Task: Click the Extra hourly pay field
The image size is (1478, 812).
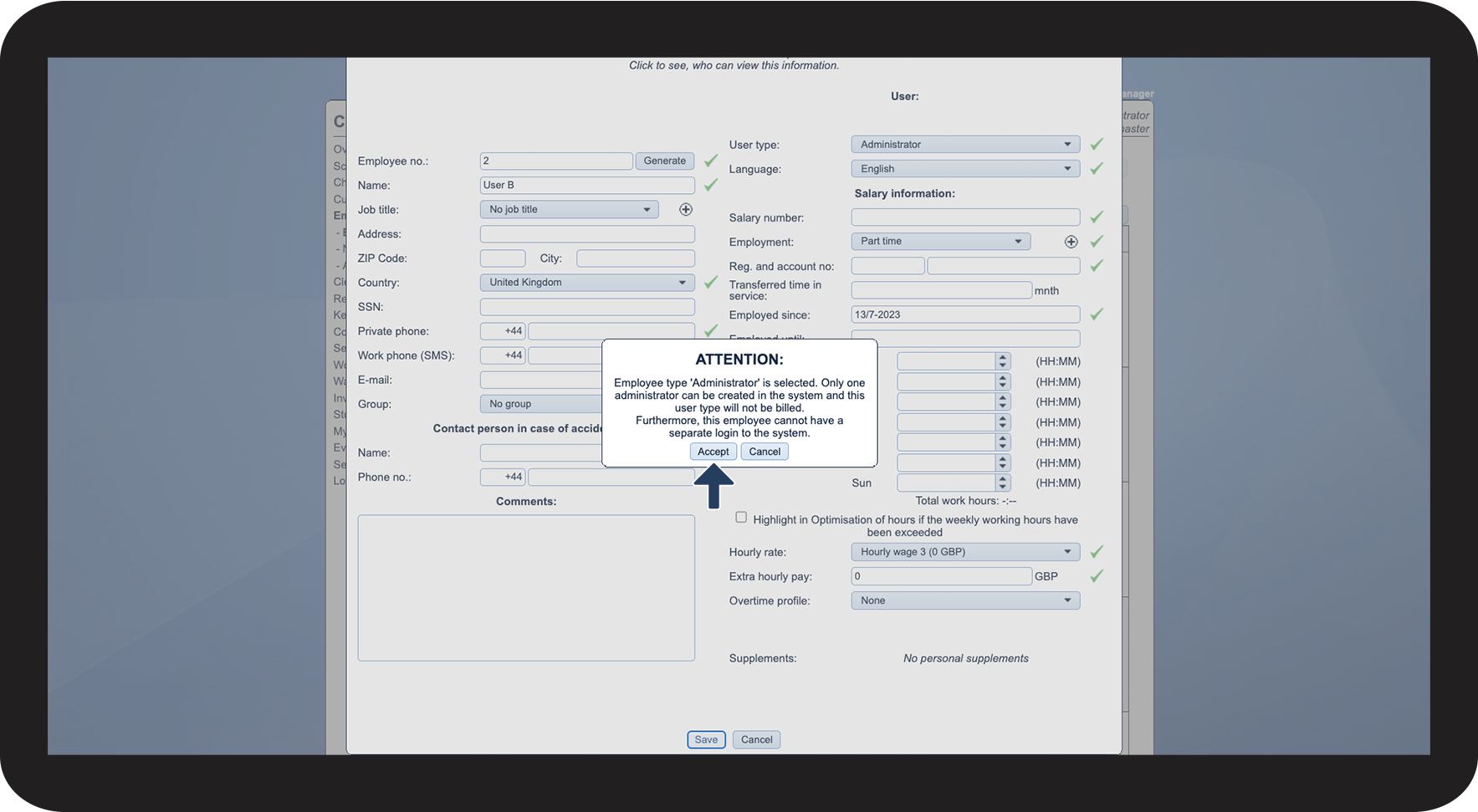Action: (x=942, y=576)
